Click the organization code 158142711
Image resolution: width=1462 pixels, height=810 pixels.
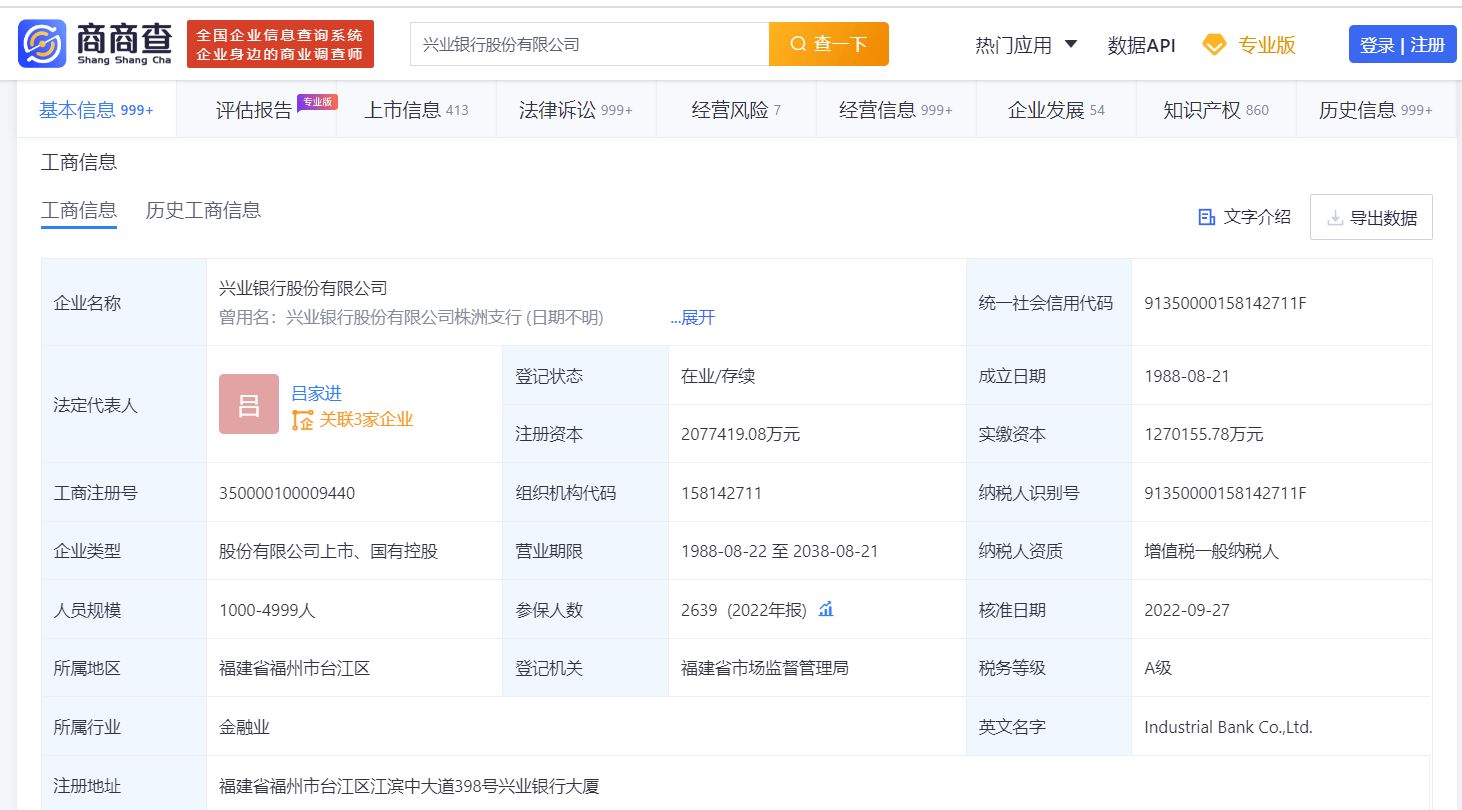click(x=721, y=493)
